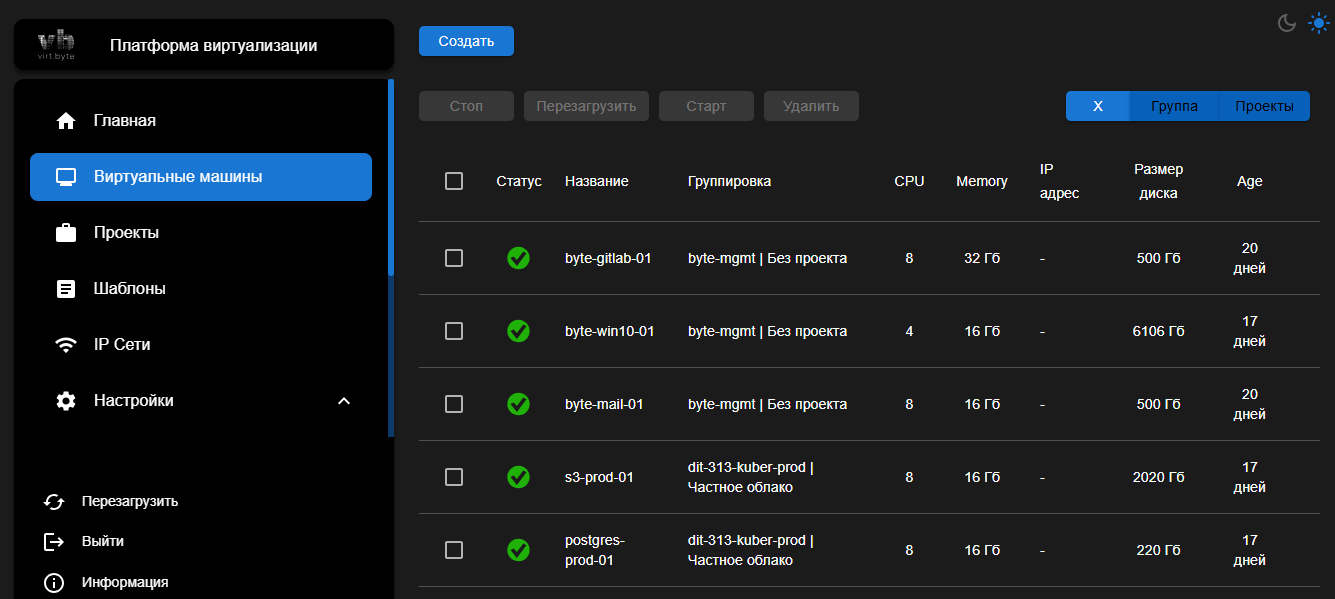The image size is (1335, 599).
Task: Click the sidebar vertical scrollbar
Action: coord(391,180)
